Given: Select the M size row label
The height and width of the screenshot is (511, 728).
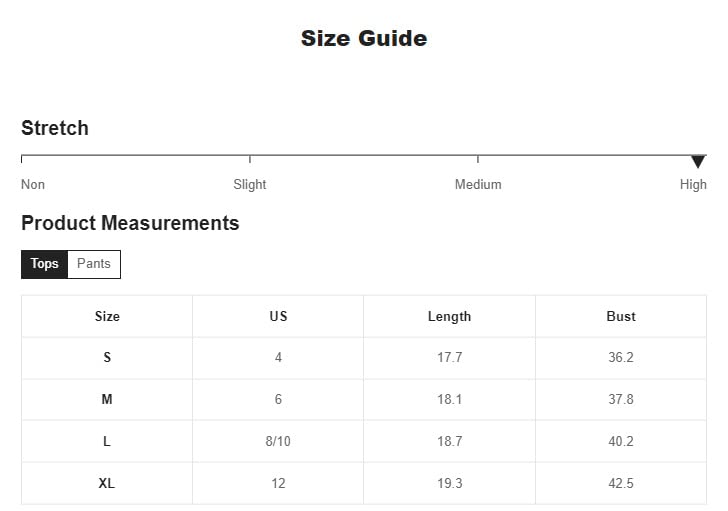Looking at the screenshot, I should tap(107, 399).
